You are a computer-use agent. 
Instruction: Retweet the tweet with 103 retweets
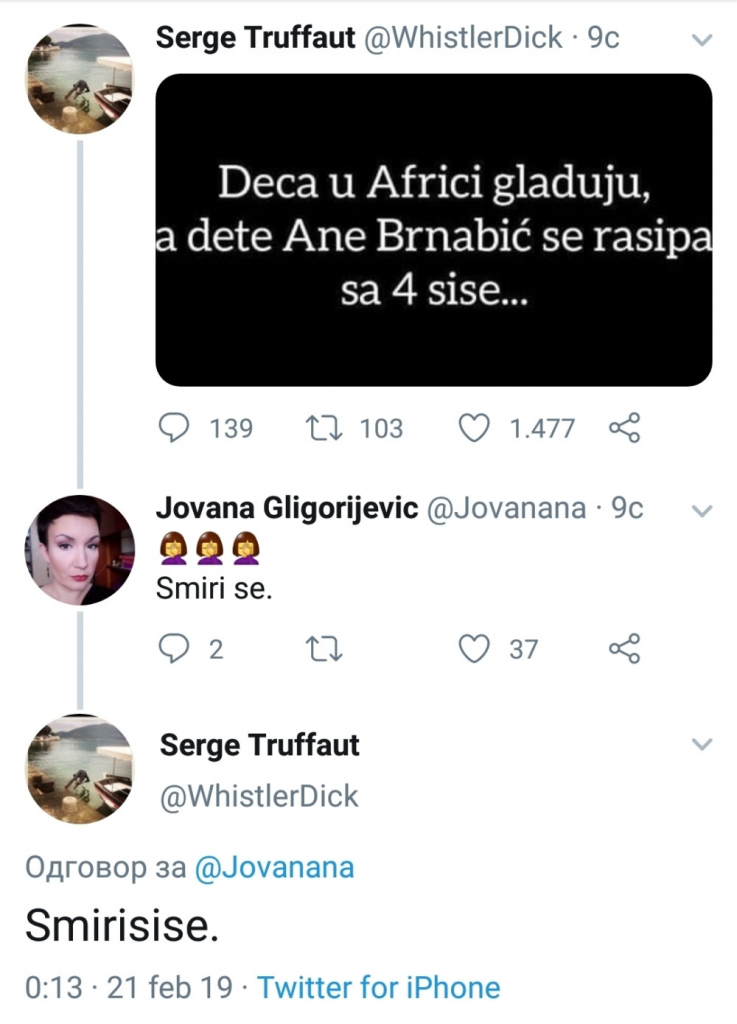pyautogui.click(x=323, y=429)
